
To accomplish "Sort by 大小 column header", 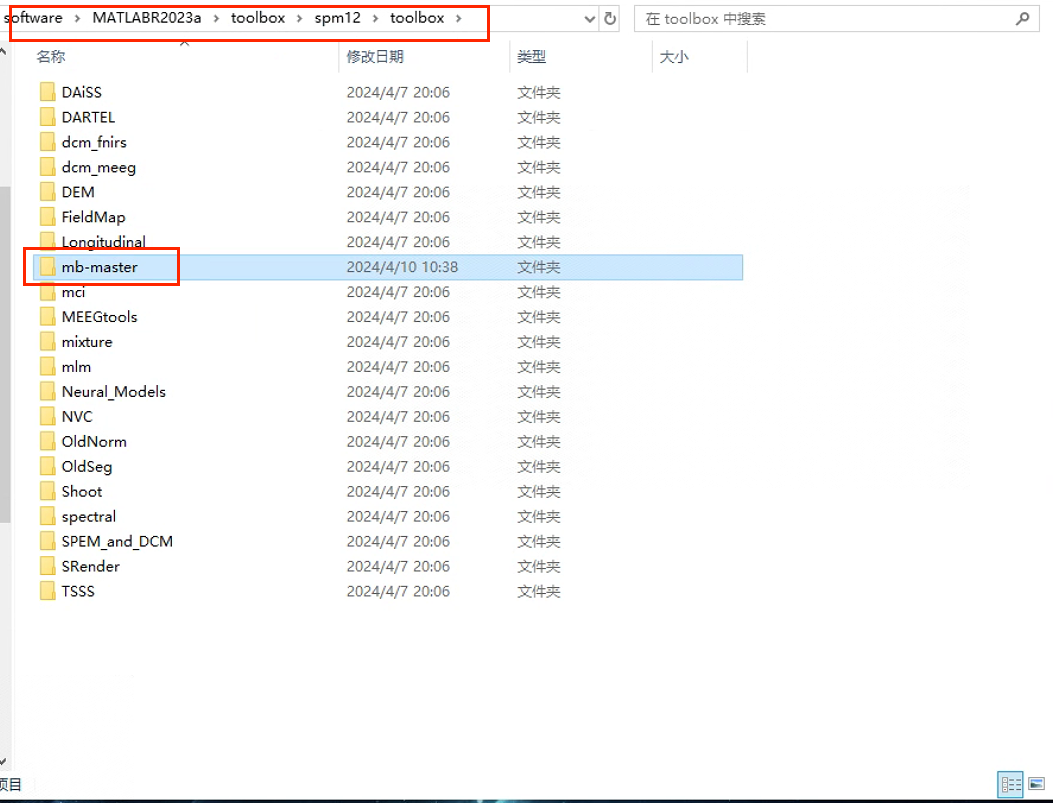I will click(674, 56).
